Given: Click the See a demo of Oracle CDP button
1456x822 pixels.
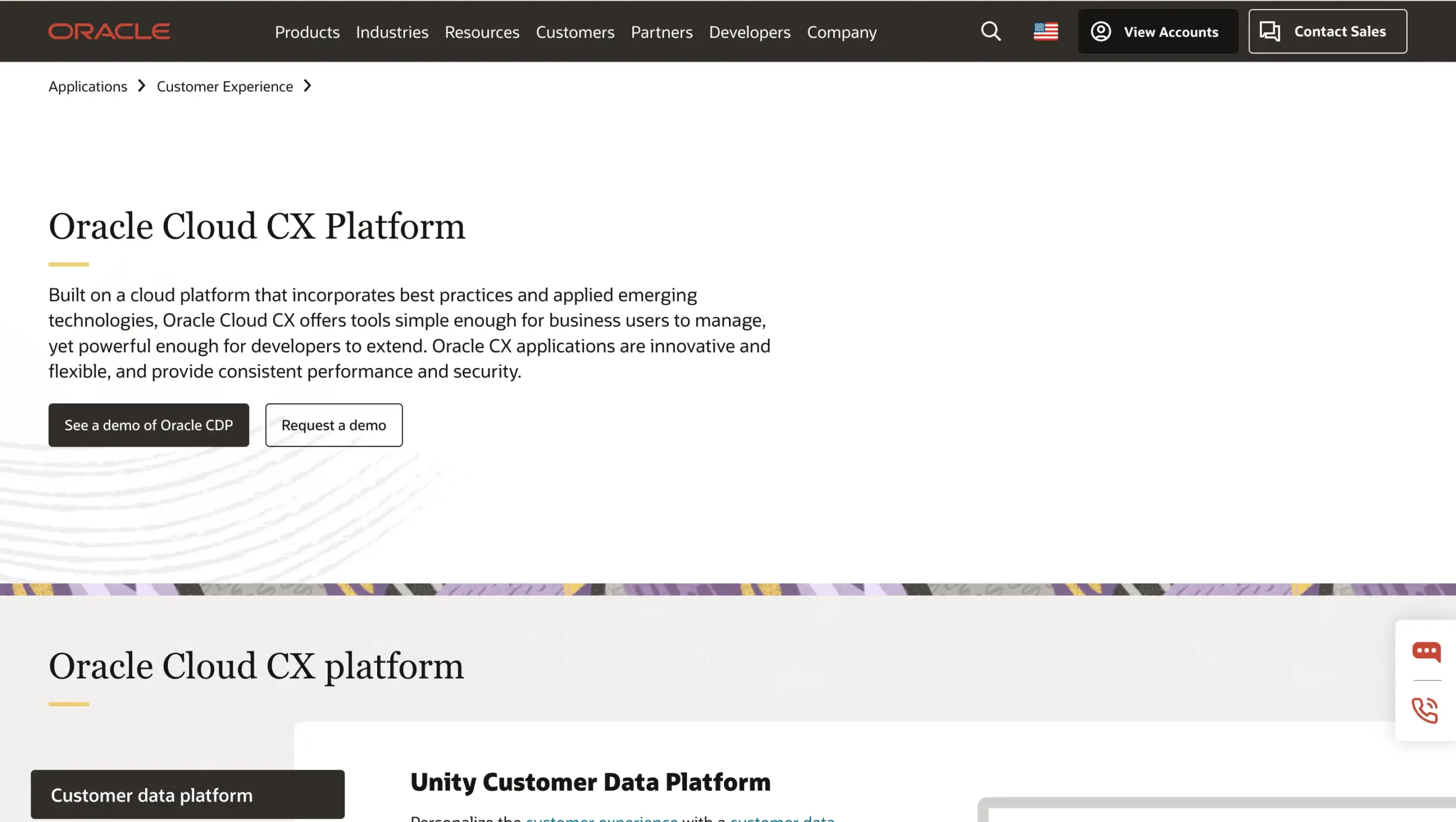Looking at the screenshot, I should point(148,425).
